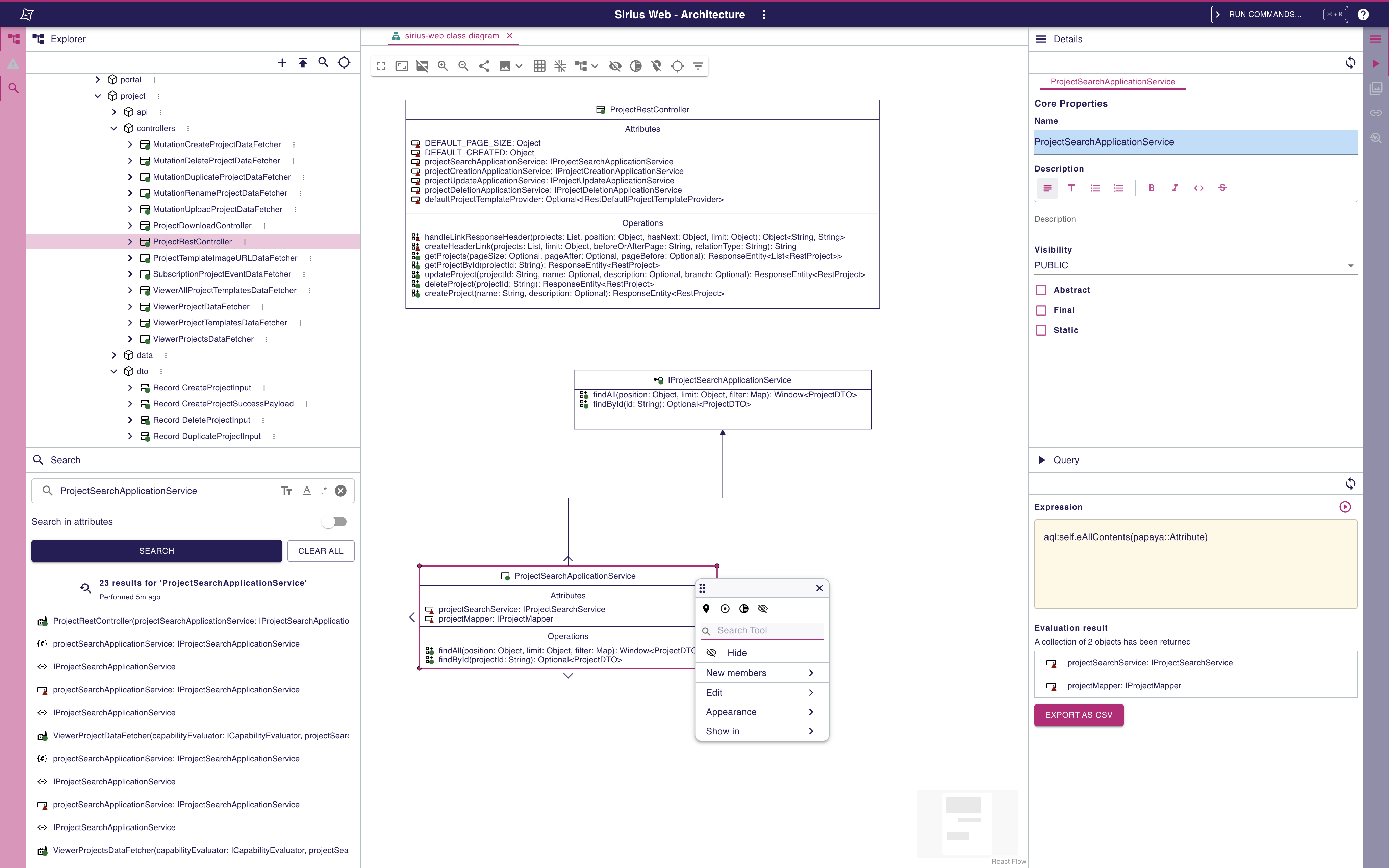Toggle Search in attributes switch
The height and width of the screenshot is (868, 1389).
[x=335, y=521]
